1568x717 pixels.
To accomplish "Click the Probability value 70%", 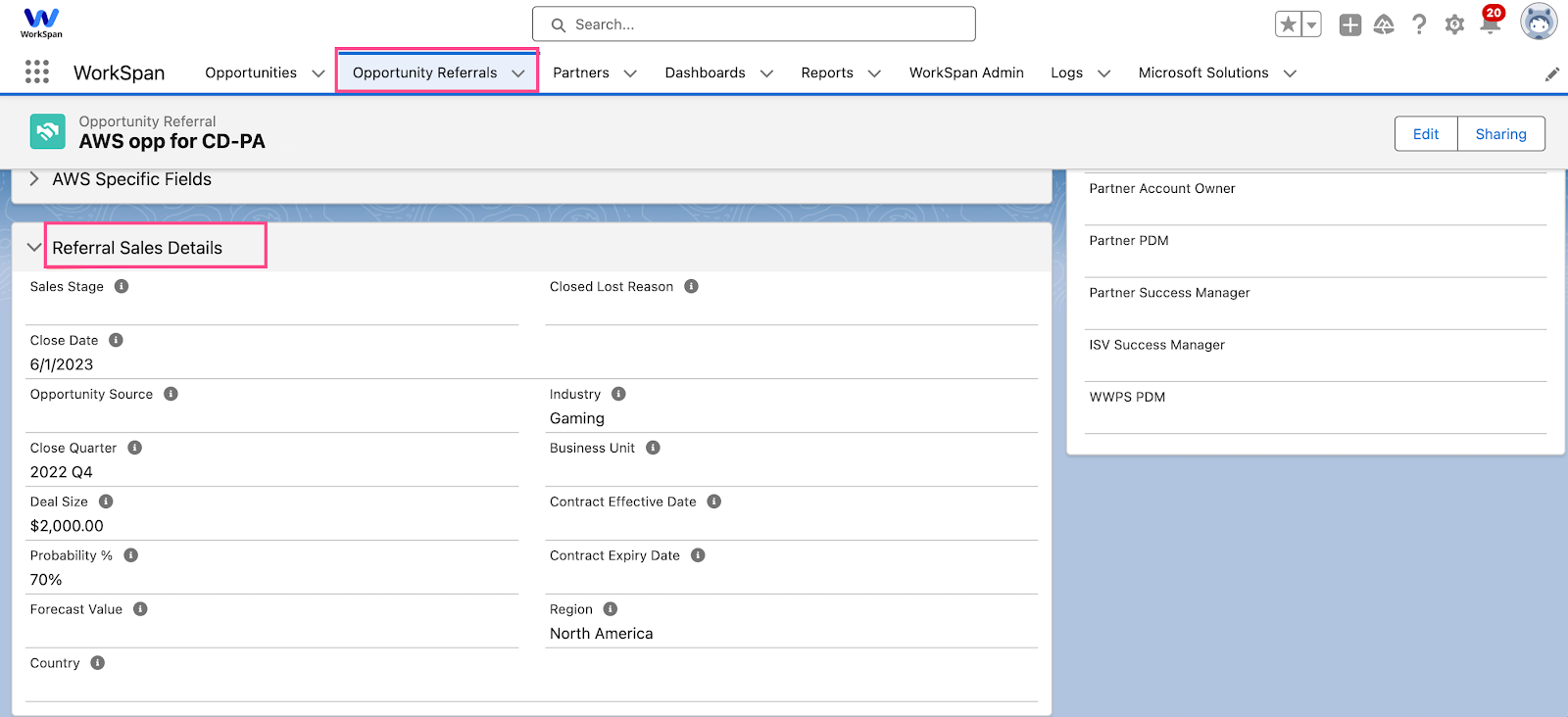I will tap(46, 580).
